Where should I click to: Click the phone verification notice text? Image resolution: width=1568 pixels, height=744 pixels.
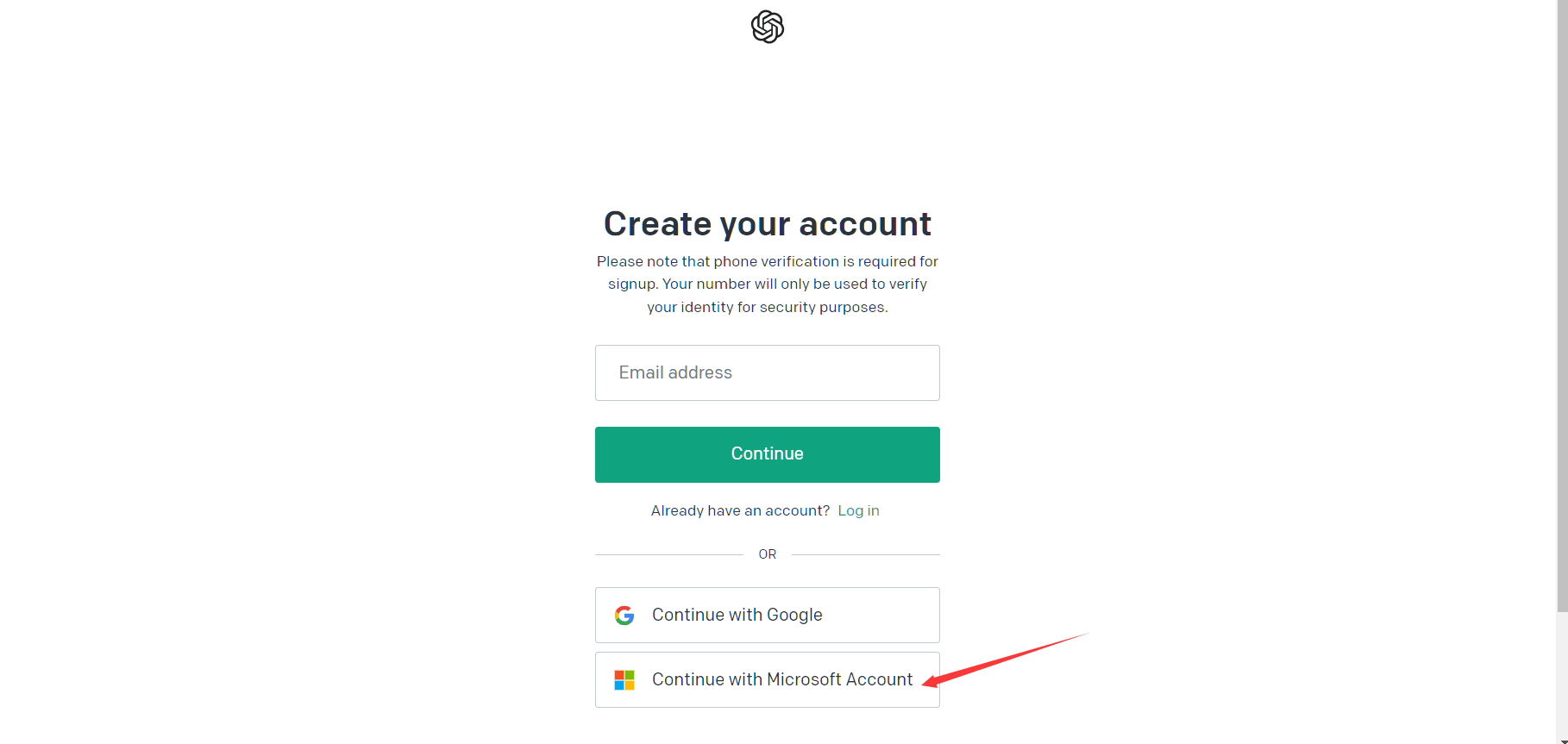767,284
